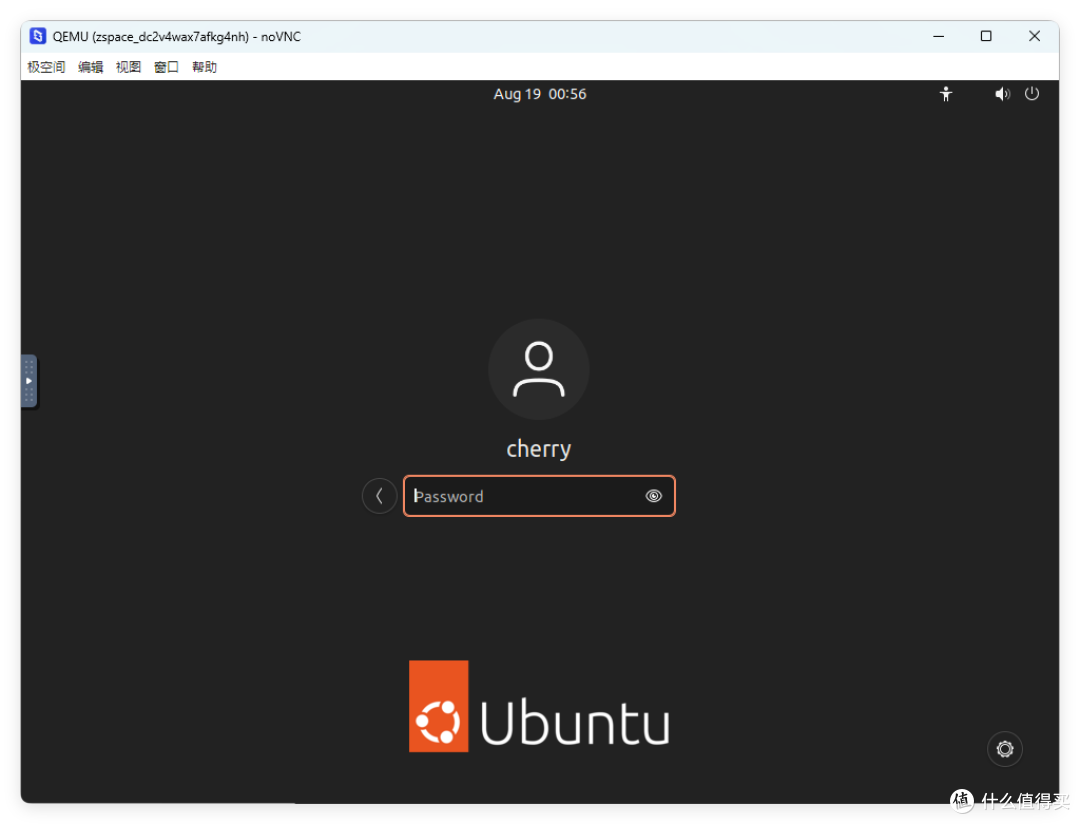This screenshot has height=824, width=1080.
Task: Open the accessibility menu icon
Action: tap(946, 93)
